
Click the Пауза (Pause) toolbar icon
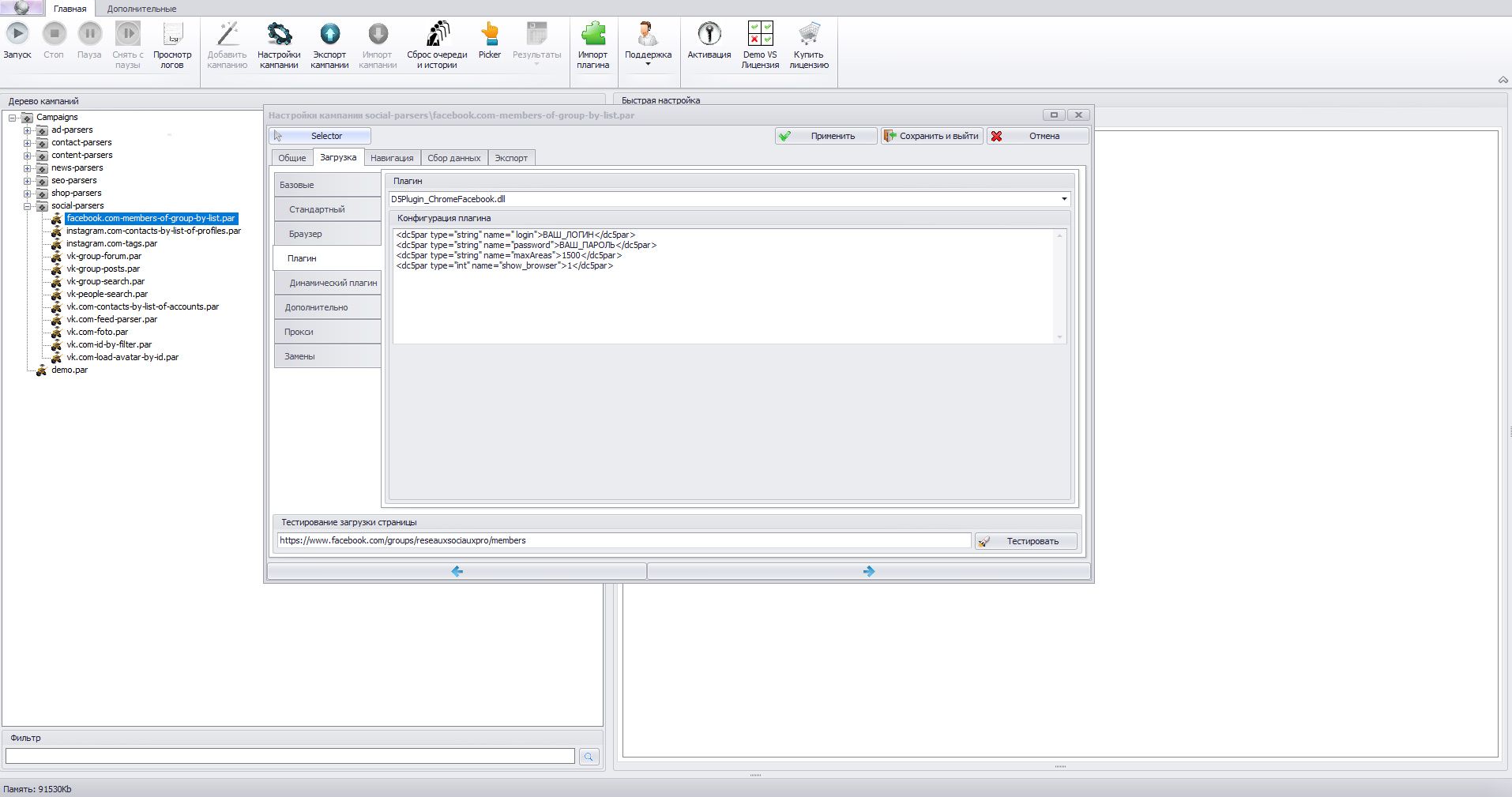coord(89,34)
